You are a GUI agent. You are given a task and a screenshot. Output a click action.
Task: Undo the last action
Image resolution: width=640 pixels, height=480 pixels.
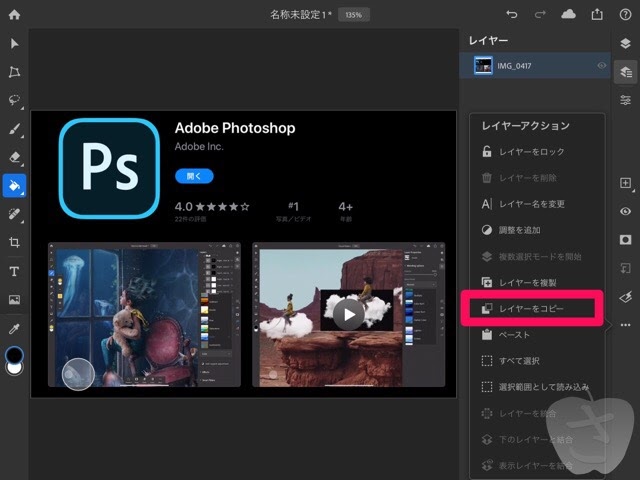click(x=512, y=15)
